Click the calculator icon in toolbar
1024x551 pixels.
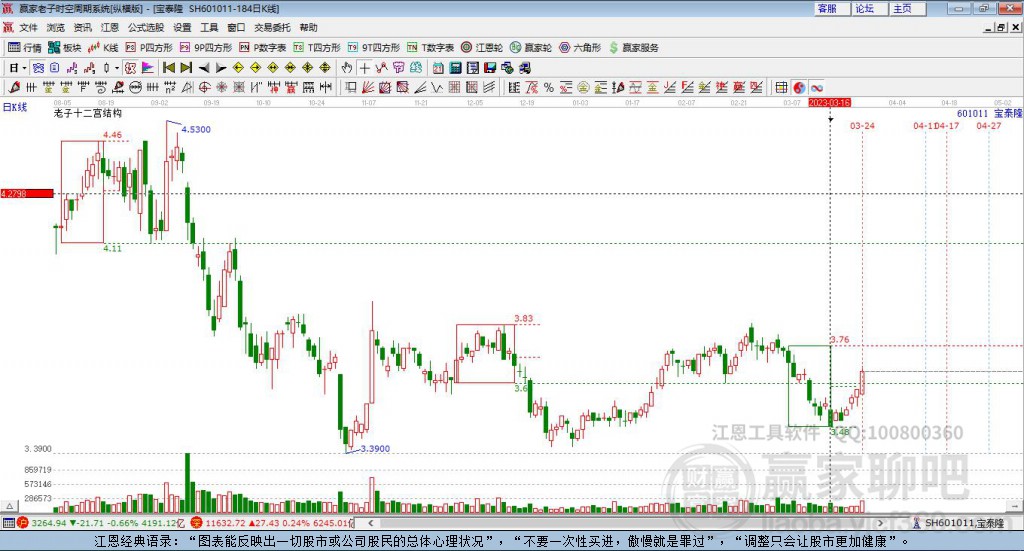click(456, 68)
